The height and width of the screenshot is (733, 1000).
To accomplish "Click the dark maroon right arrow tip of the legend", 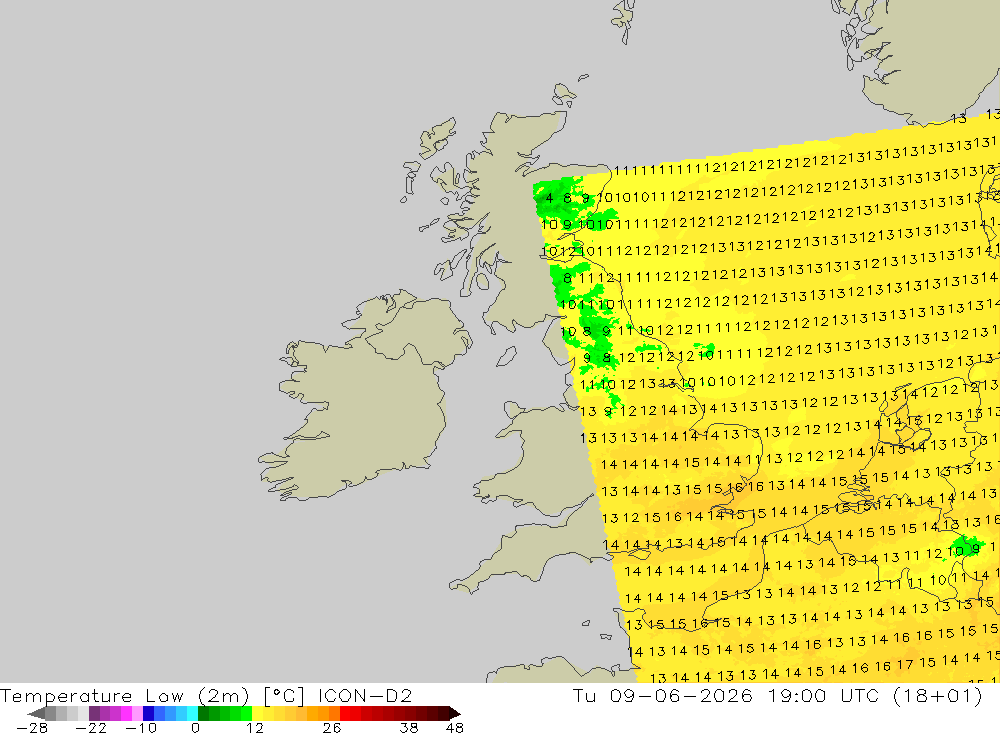I will pos(455,713).
